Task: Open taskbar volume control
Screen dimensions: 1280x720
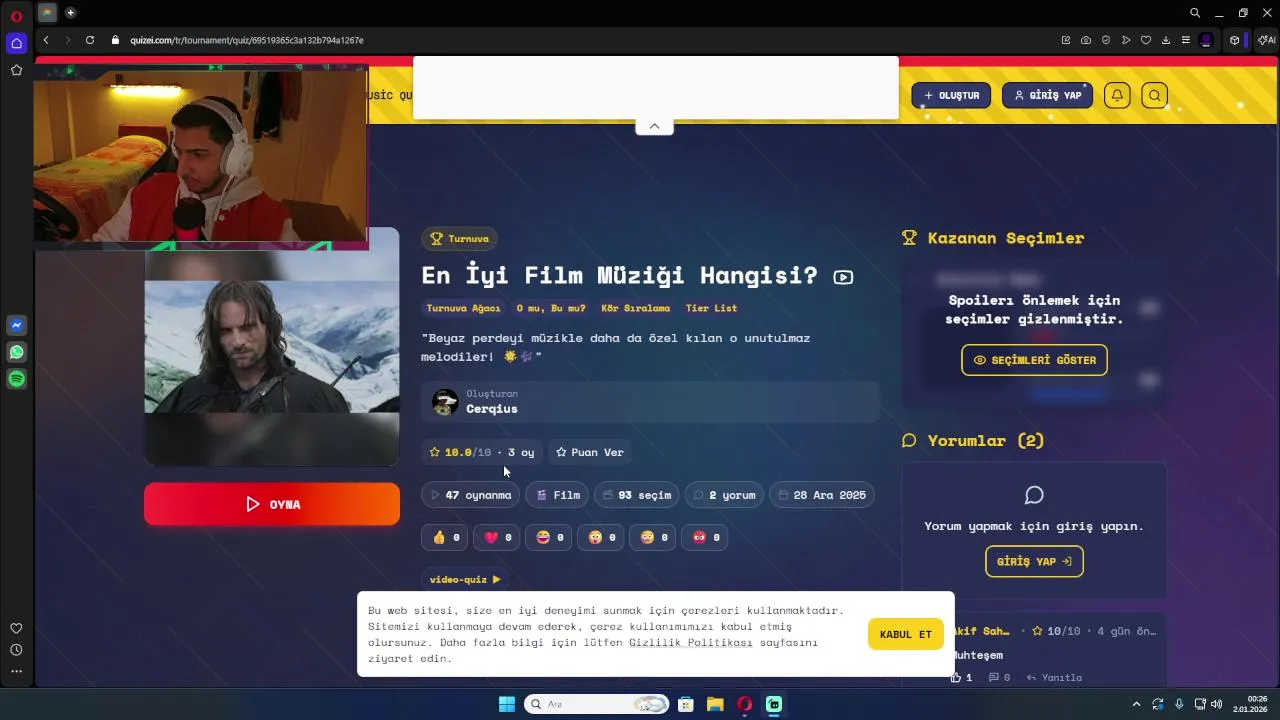Action: click(1216, 704)
